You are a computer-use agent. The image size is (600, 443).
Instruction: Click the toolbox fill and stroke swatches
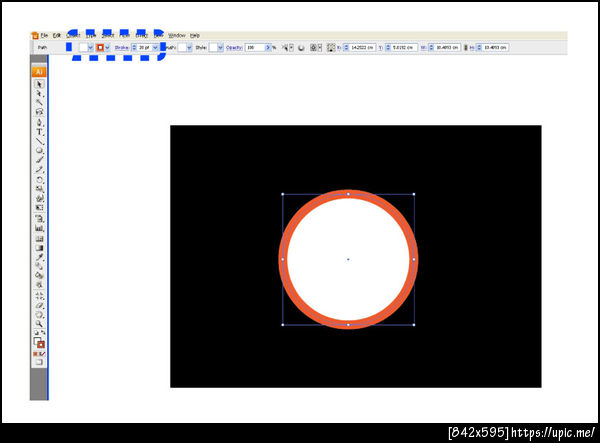point(39,342)
